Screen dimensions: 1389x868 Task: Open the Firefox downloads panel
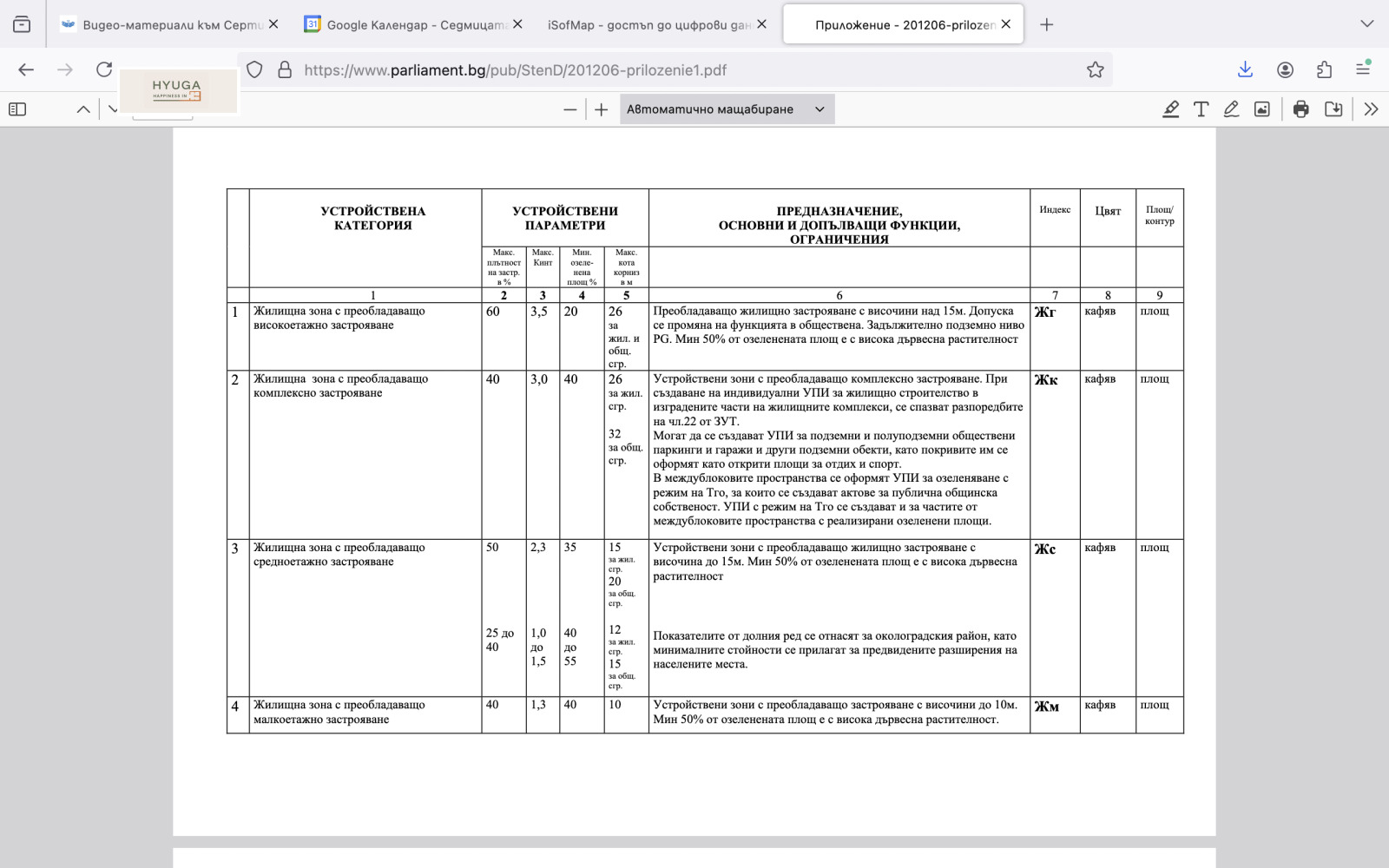[1245, 70]
